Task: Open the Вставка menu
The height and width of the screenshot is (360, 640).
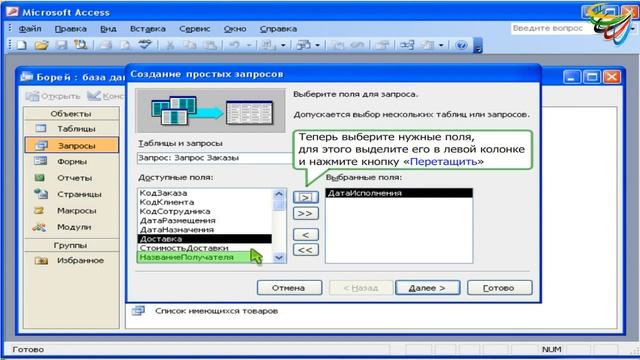Action: point(148,29)
